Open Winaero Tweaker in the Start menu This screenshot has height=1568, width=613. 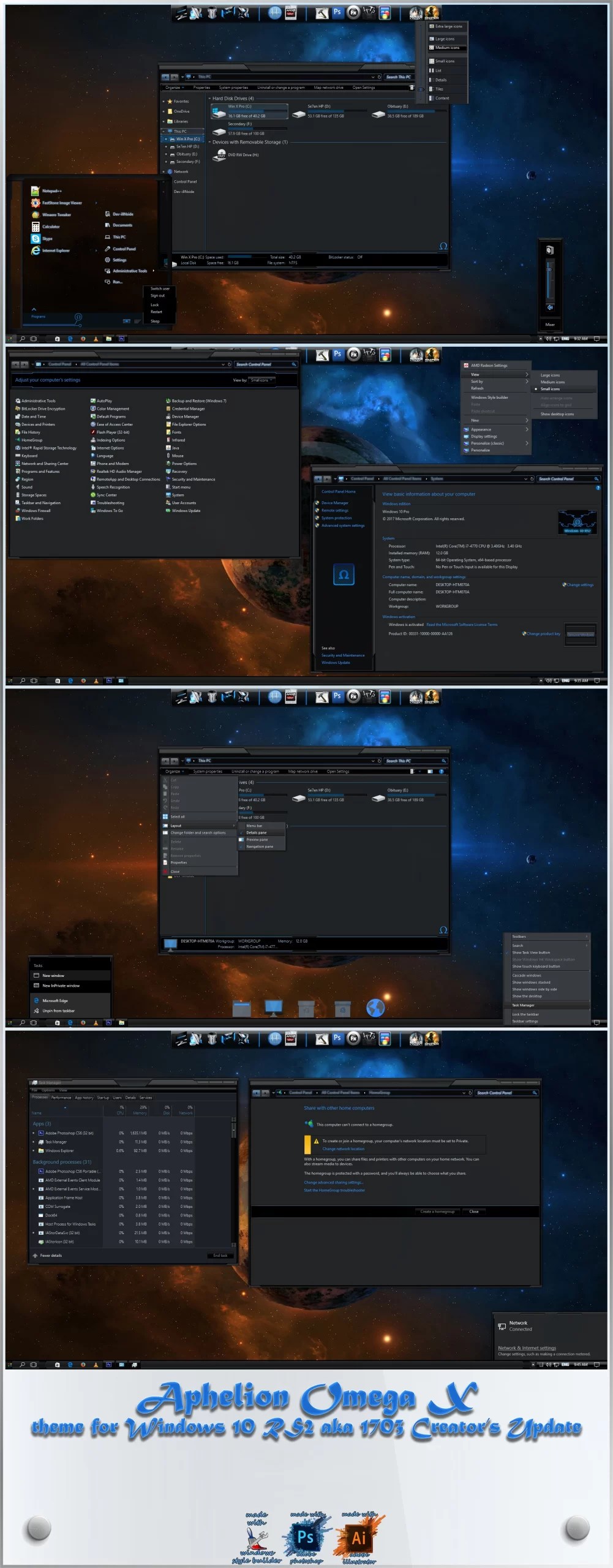point(51,215)
